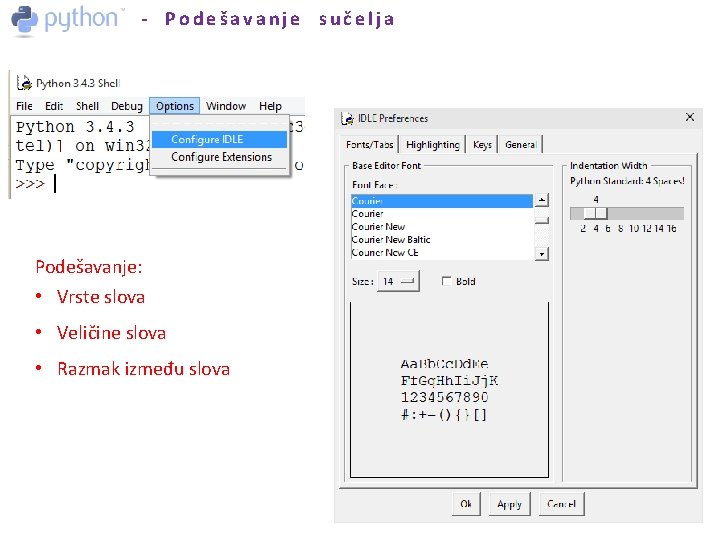Select Courier New Baltic font
The height and width of the screenshot is (540, 720).
coord(442,239)
